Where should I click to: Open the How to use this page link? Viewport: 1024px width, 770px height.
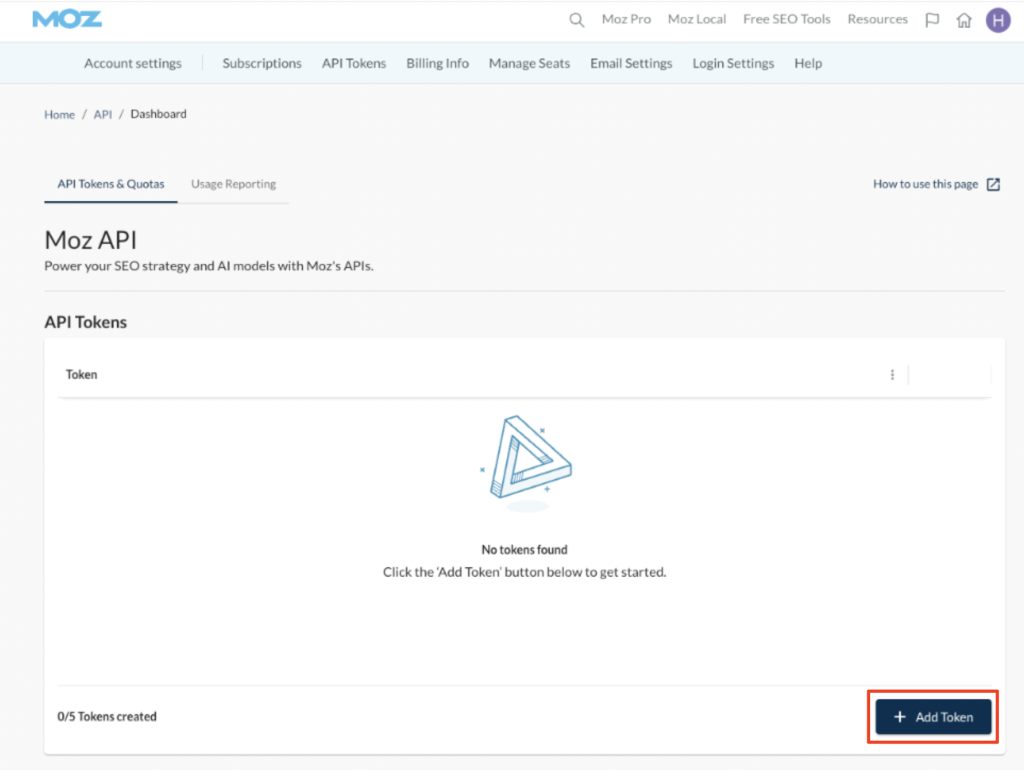pos(925,184)
